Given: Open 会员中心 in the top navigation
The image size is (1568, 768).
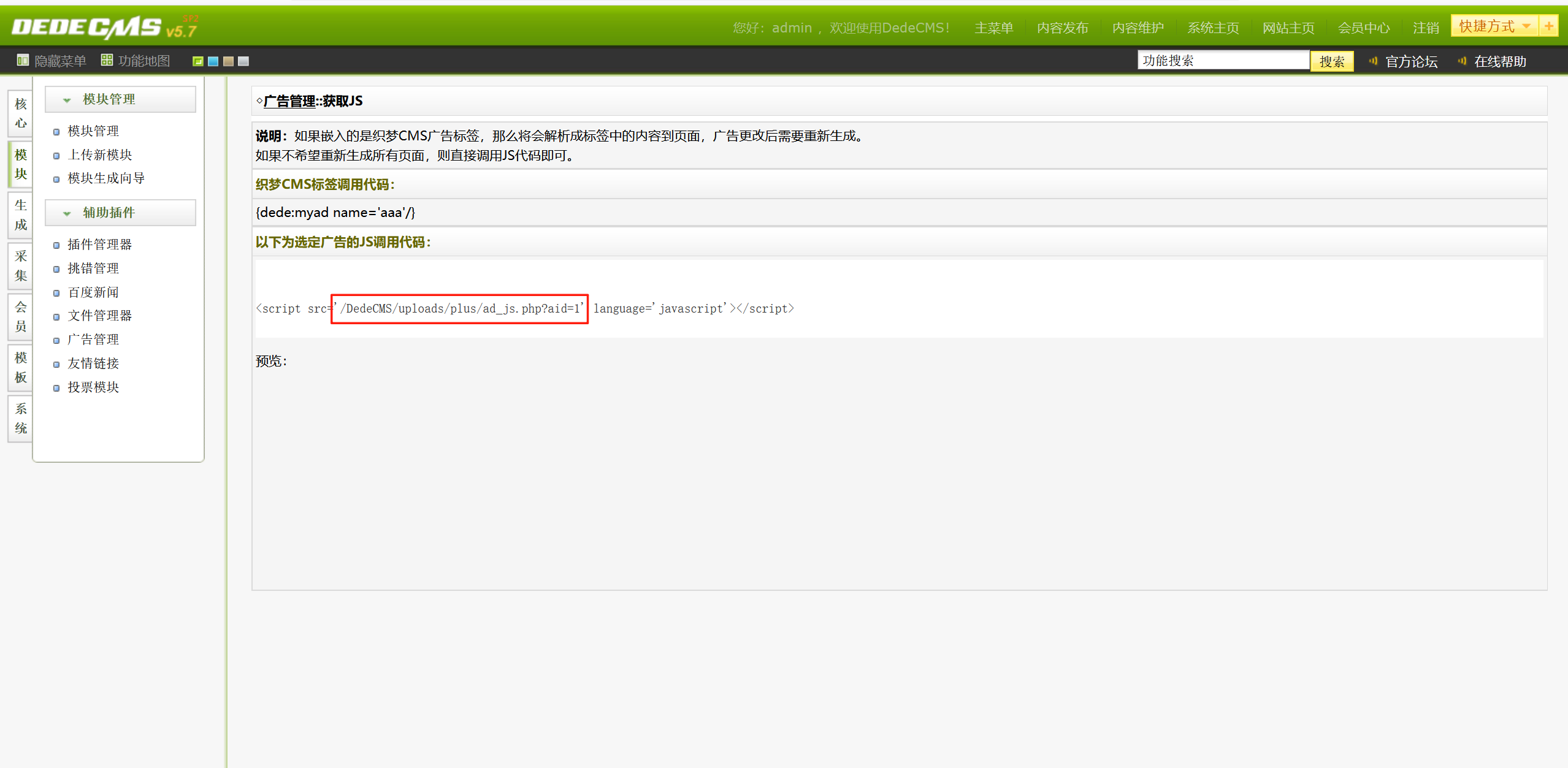Looking at the screenshot, I should [x=1364, y=28].
